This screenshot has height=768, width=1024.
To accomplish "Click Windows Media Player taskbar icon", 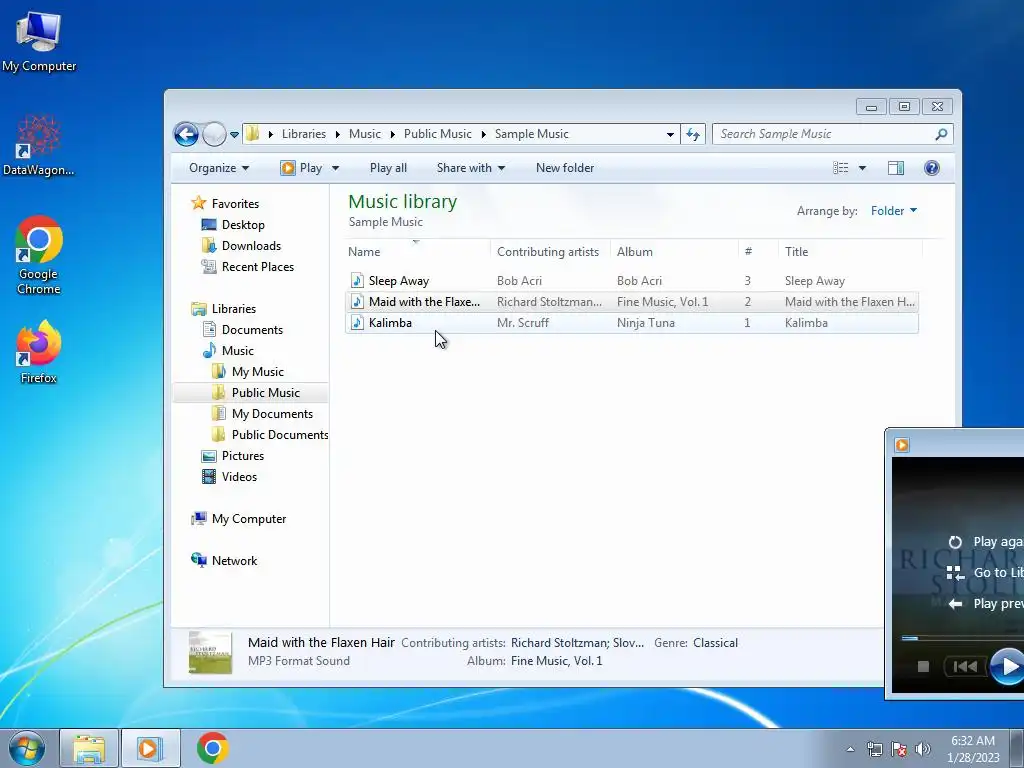I will pos(150,748).
